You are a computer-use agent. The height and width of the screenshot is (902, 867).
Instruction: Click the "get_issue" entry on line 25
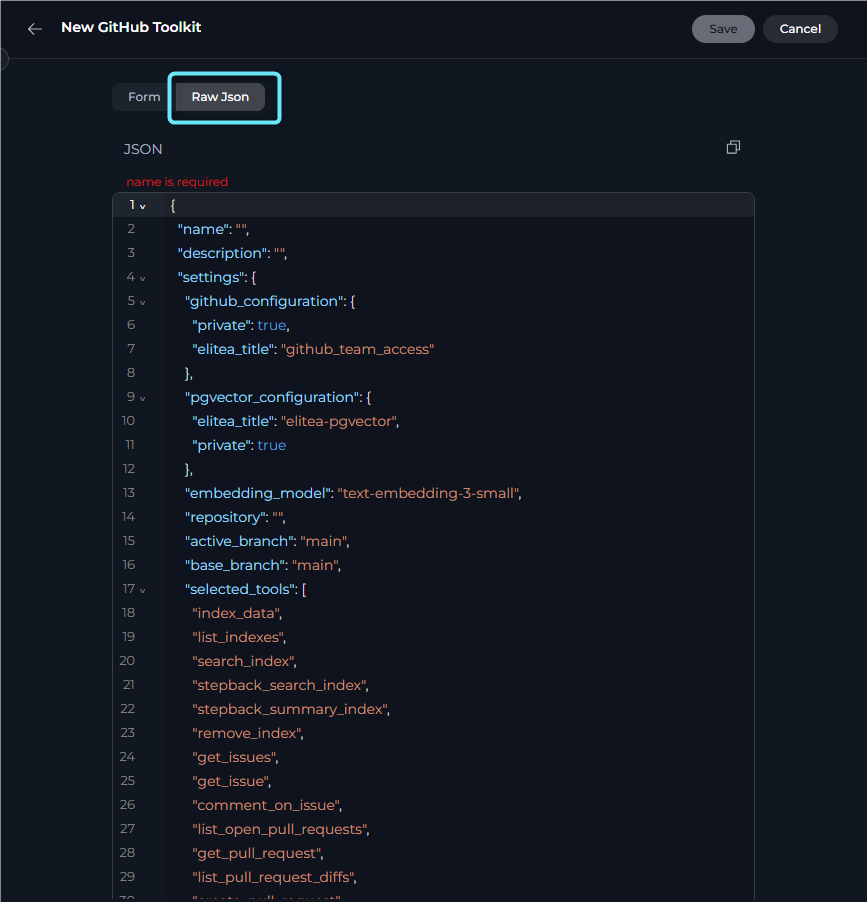click(232, 781)
